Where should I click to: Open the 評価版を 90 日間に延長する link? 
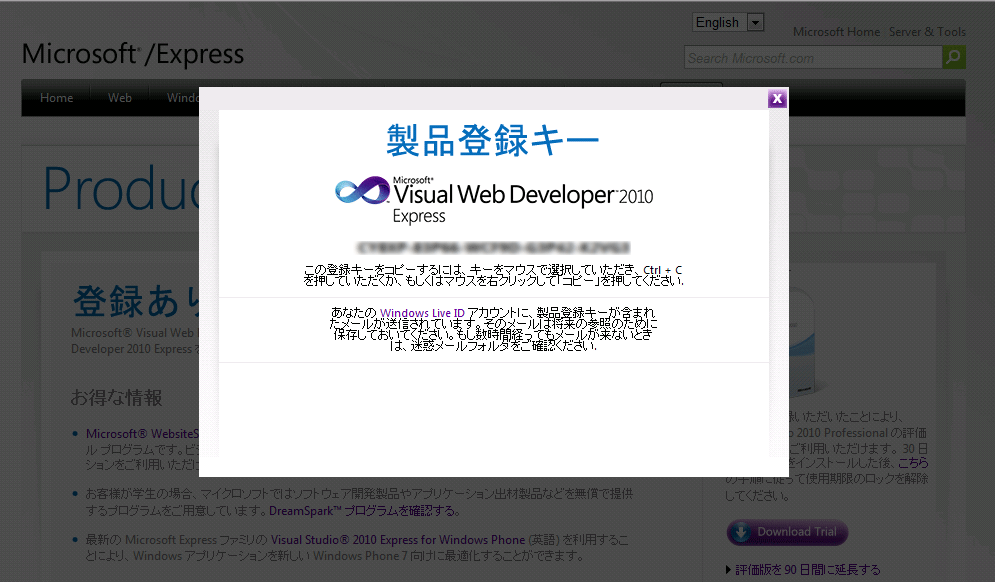(x=807, y=570)
